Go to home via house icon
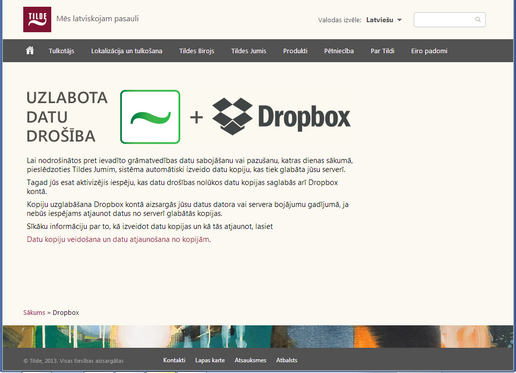516x373 pixels. click(x=30, y=50)
